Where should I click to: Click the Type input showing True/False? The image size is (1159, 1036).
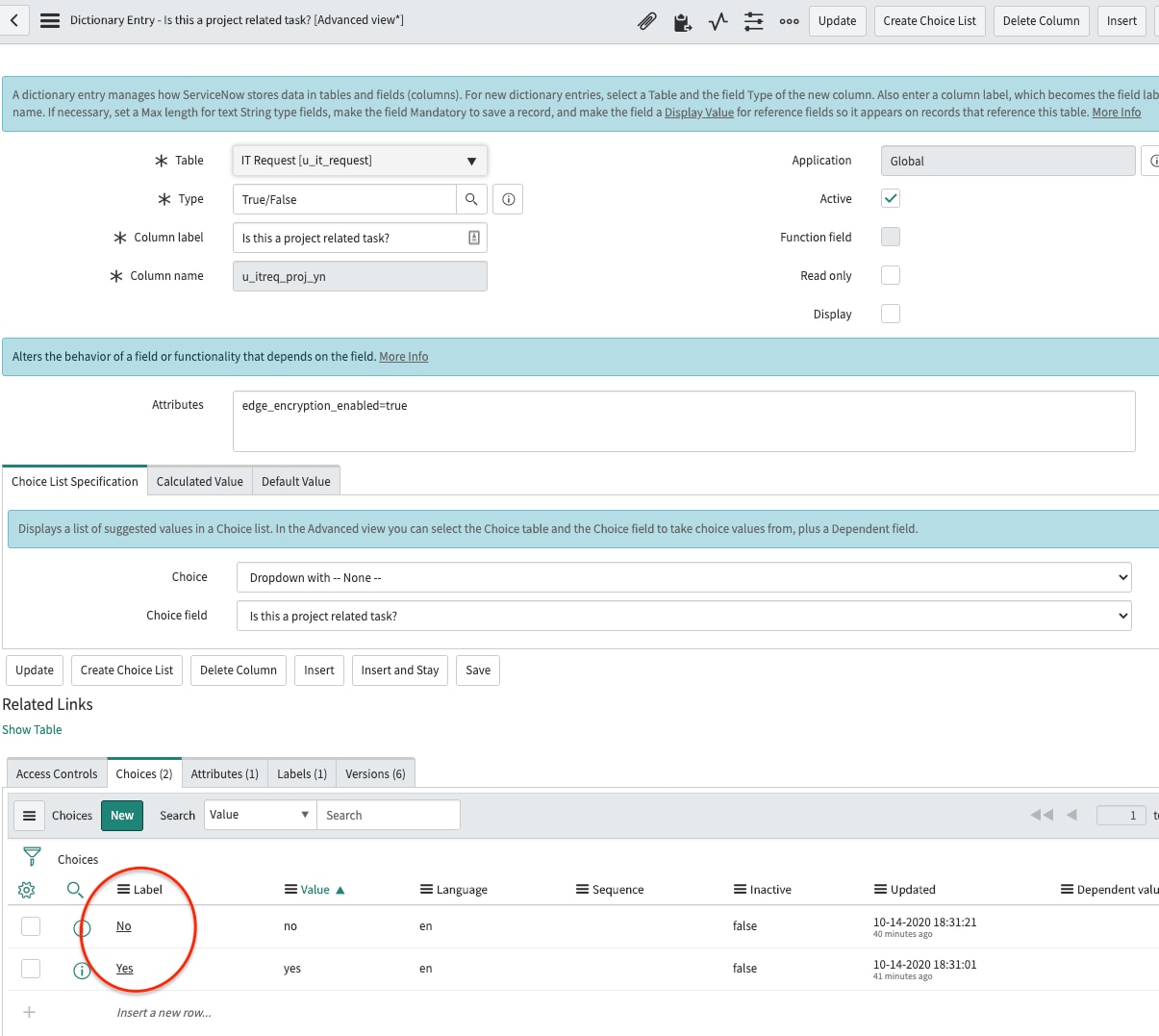point(344,199)
